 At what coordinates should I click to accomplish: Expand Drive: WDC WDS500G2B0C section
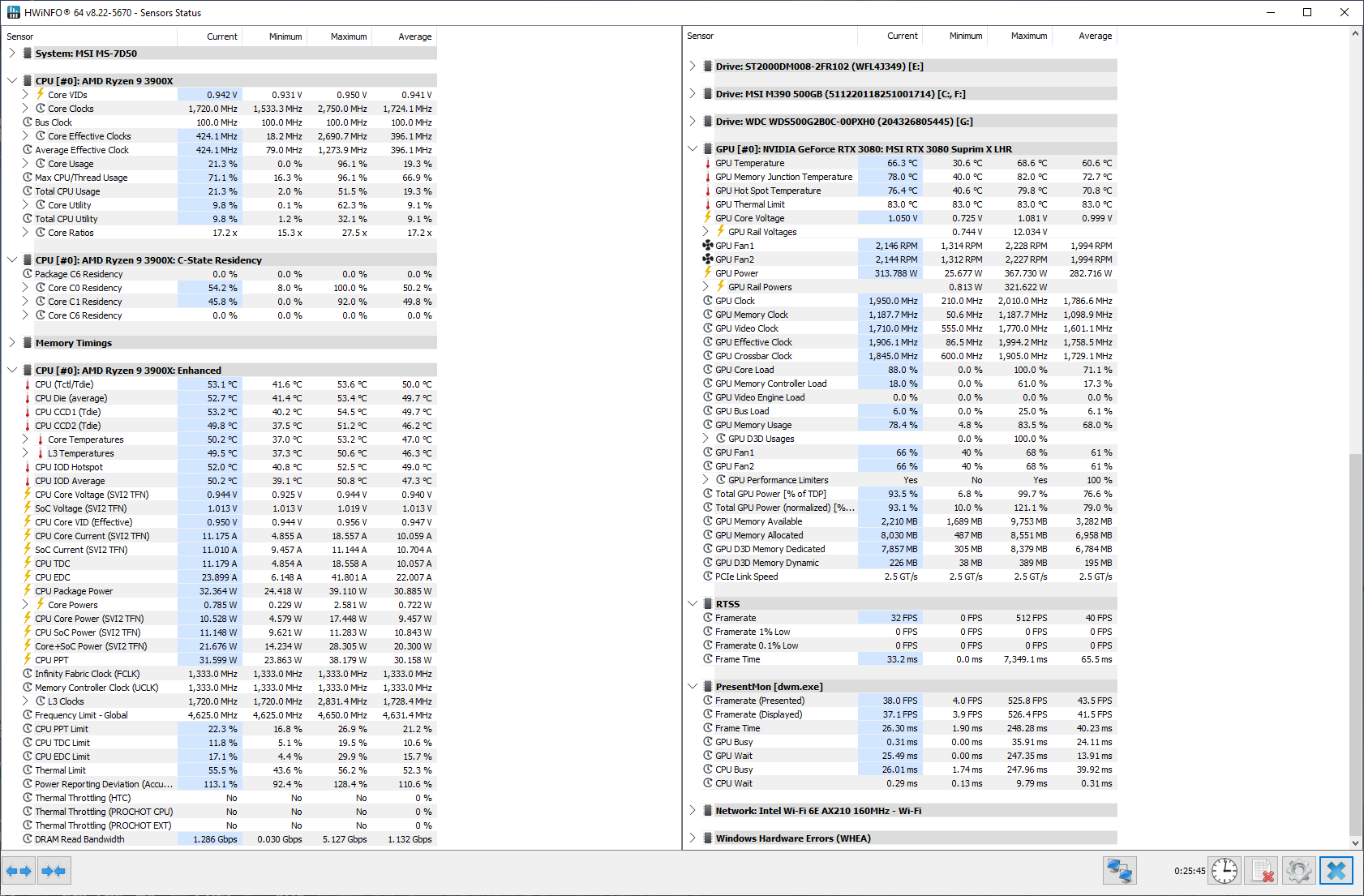[693, 122]
